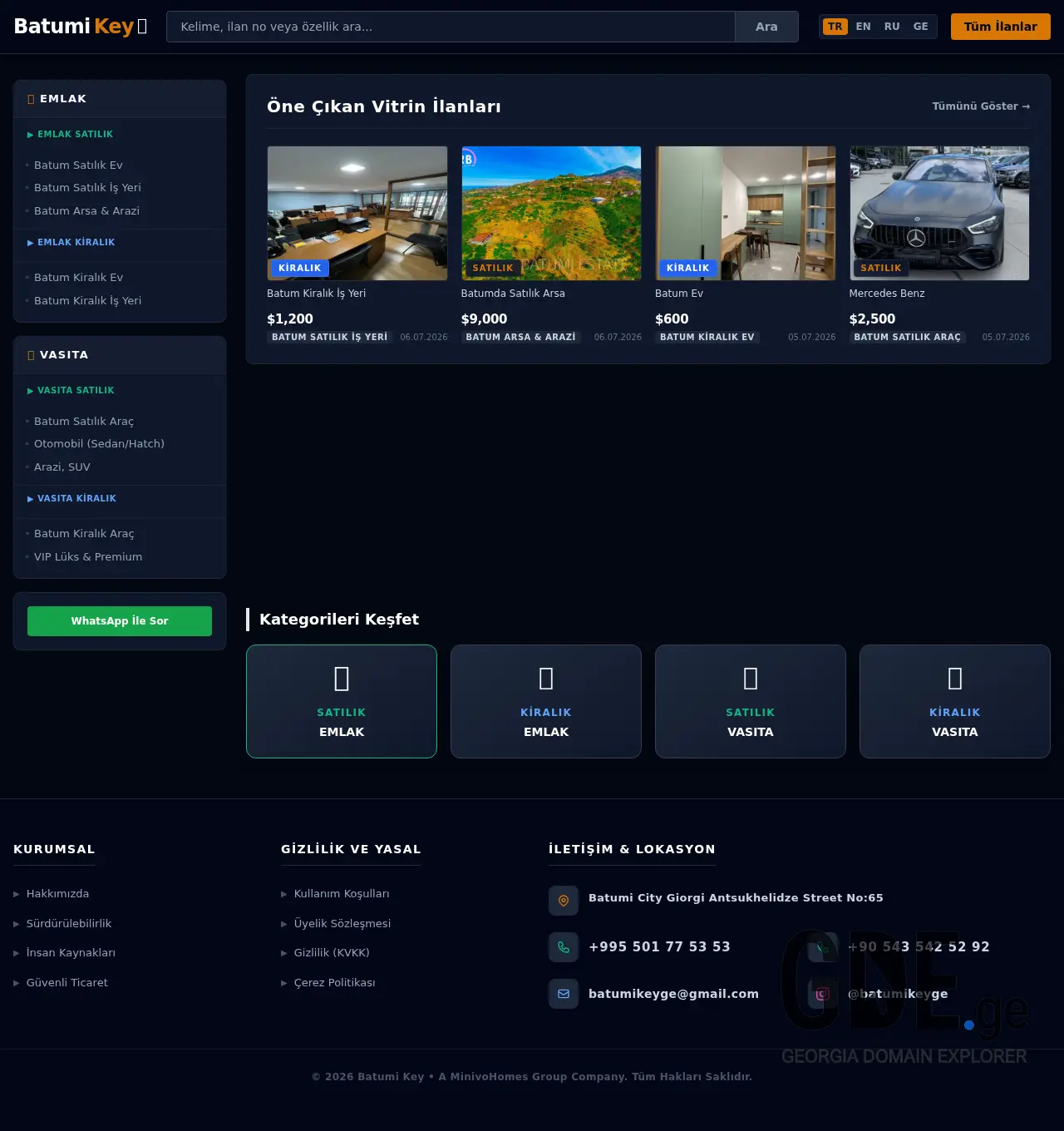
Task: Click the Ara search button
Action: 766,27
